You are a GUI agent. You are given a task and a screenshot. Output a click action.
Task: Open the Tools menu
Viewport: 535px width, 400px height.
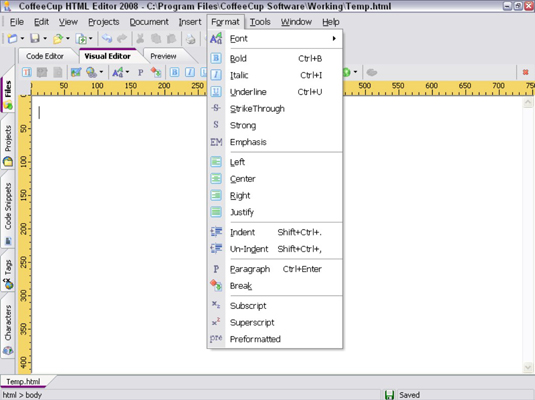260,22
